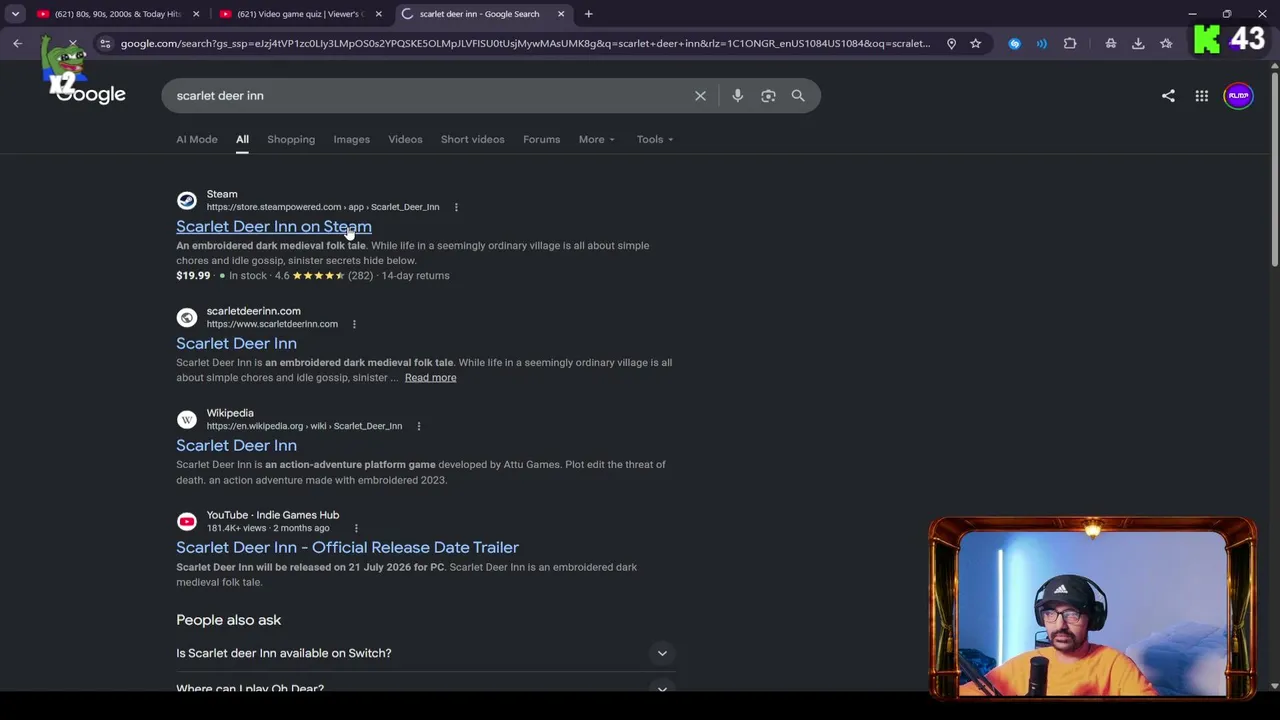Open the Wikipedia 'Scarlet Deer Inn' link

pos(236,446)
